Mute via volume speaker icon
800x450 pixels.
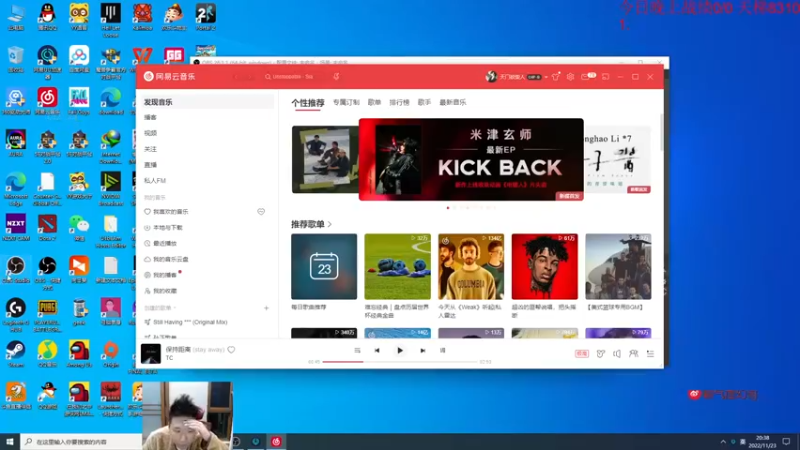[617, 354]
